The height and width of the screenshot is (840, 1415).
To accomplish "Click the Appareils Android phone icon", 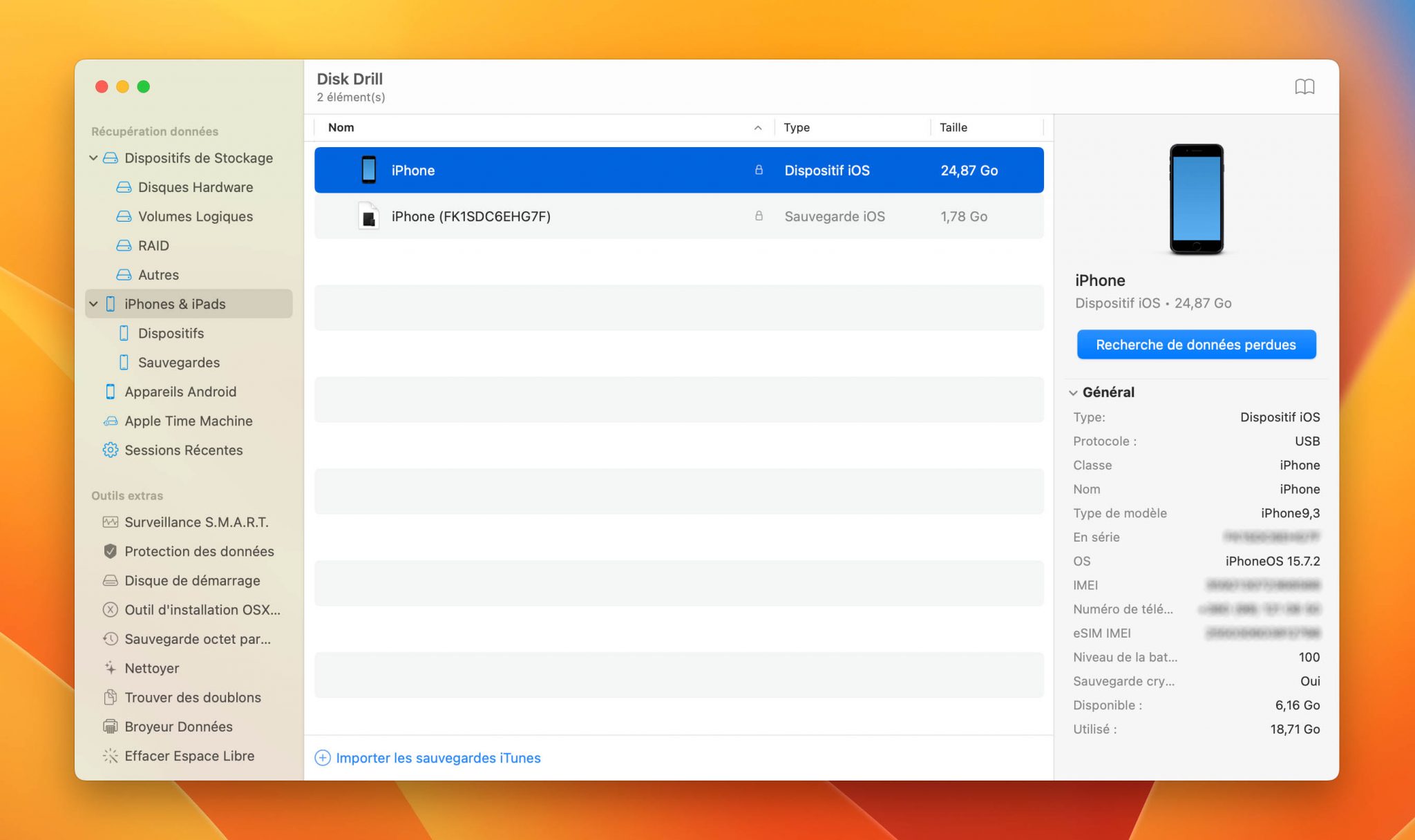I will (x=111, y=392).
